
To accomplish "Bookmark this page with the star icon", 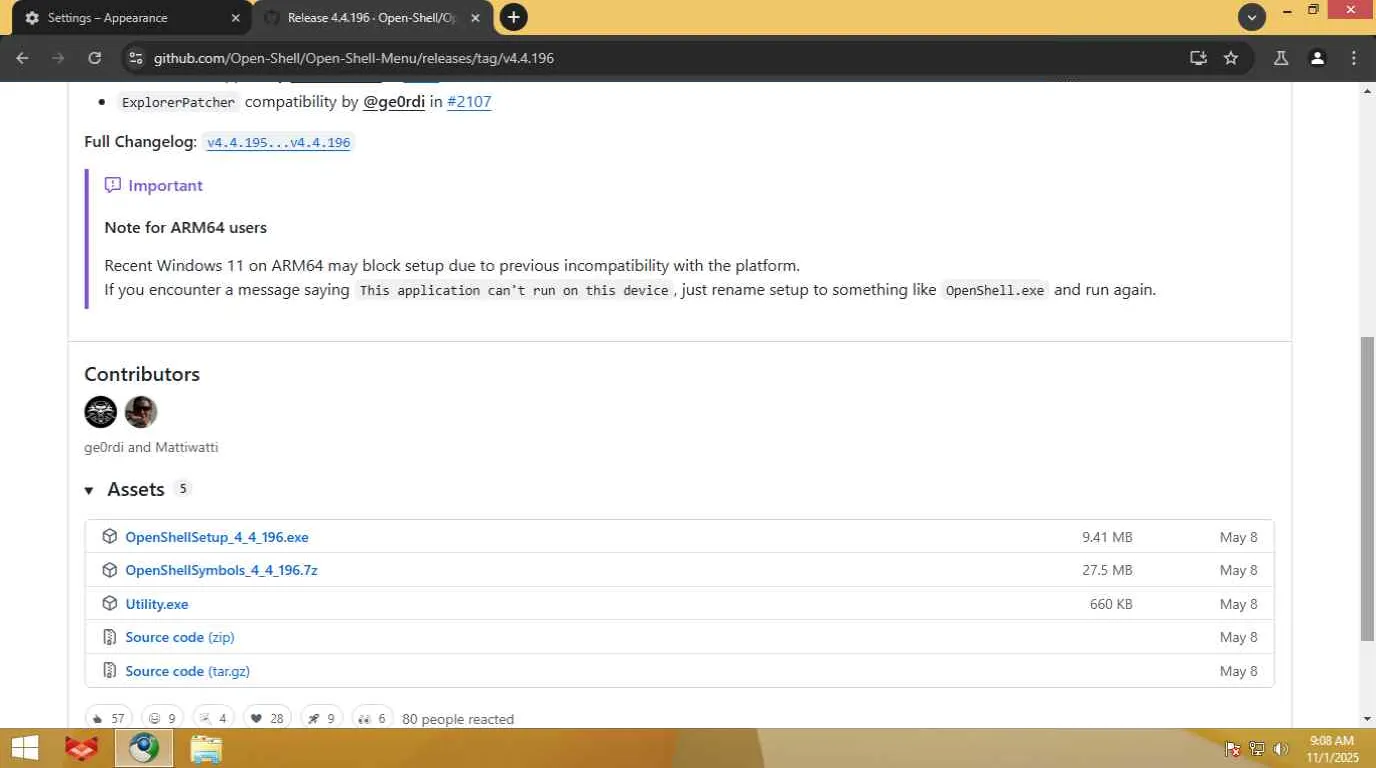I will click(x=1231, y=58).
